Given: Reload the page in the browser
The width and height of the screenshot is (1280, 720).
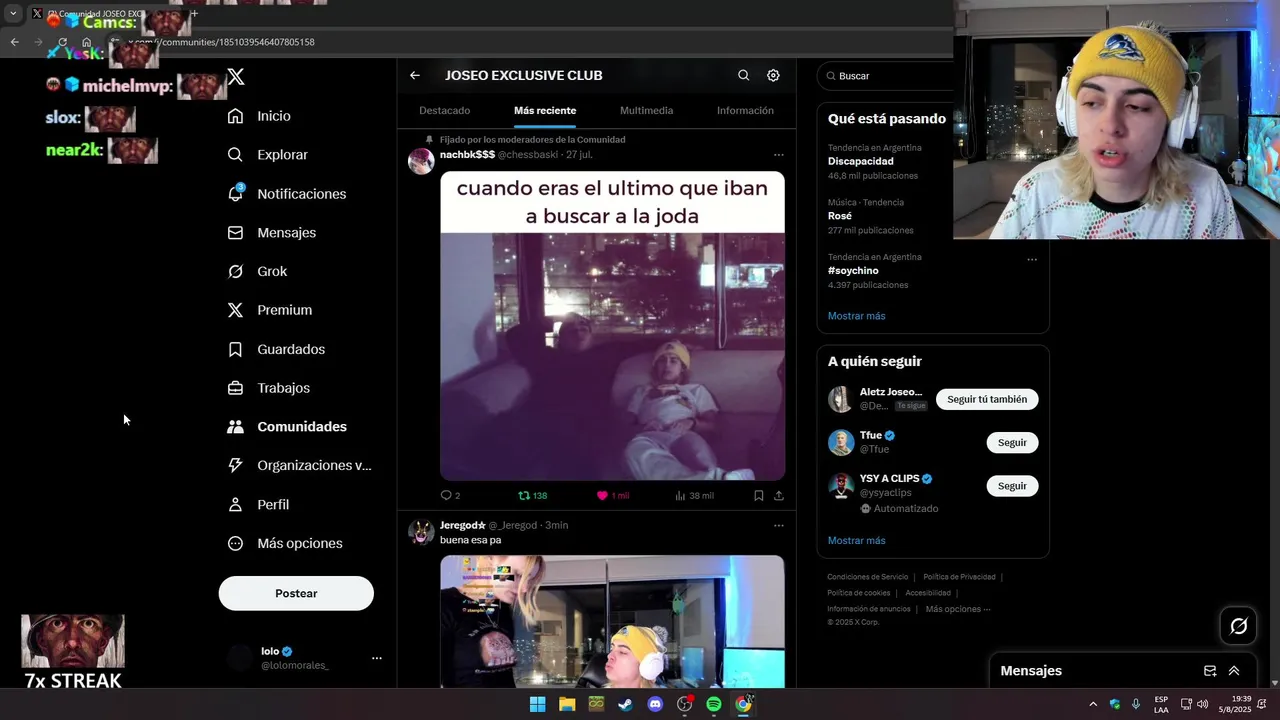Looking at the screenshot, I should click(62, 42).
